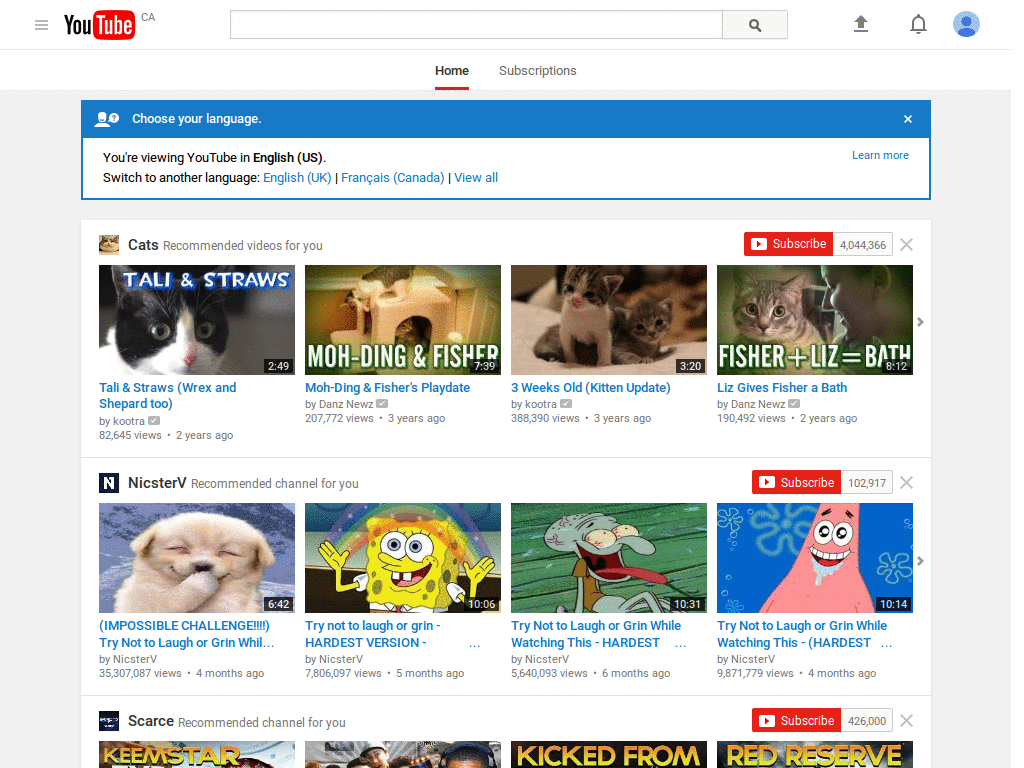The width and height of the screenshot is (1024, 768).
Task: Subscribe to the NicsterV channel
Action: tap(796, 483)
